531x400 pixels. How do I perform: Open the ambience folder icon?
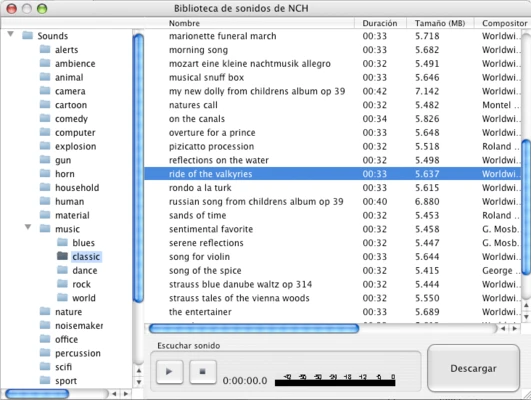tap(45, 63)
